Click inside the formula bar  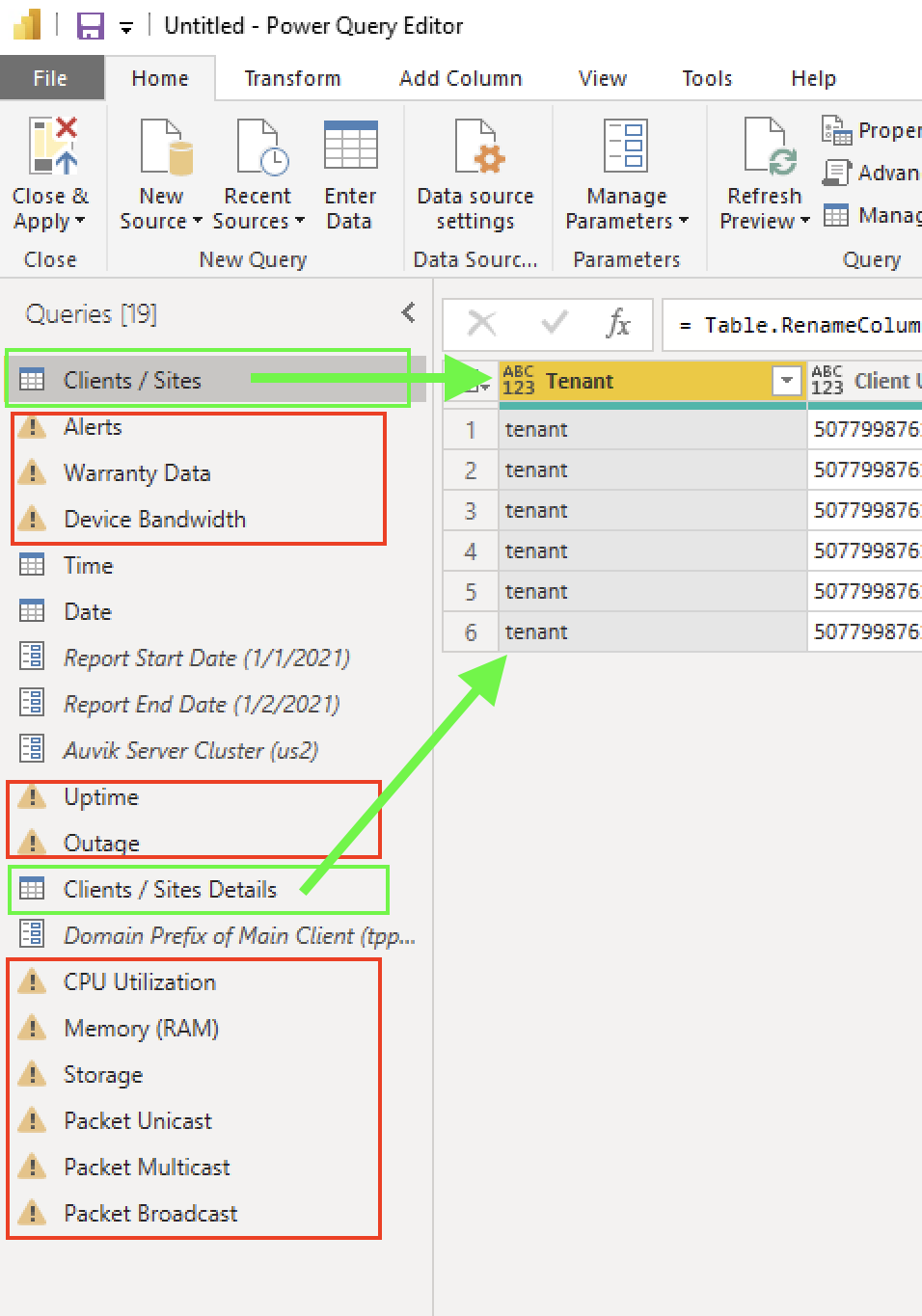pyautogui.click(x=800, y=325)
